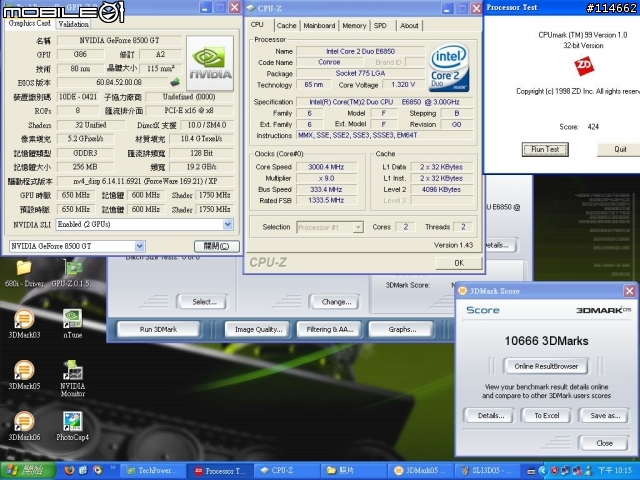Viewport: 640px width, 480px height.
Task: Switch to SLI3D05 taskbar item
Action: (x=485, y=471)
